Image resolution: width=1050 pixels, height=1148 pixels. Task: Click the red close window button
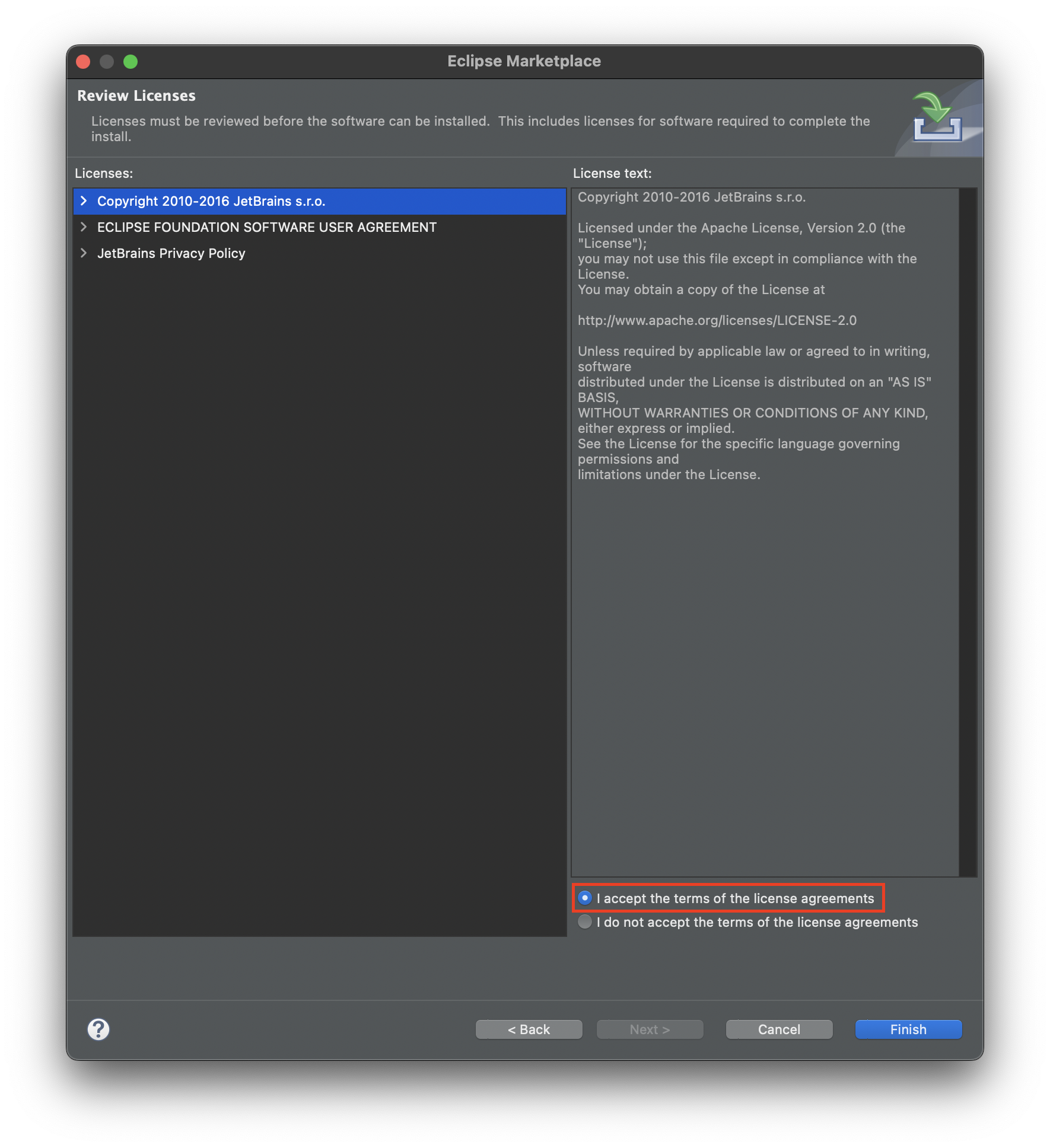click(83, 62)
